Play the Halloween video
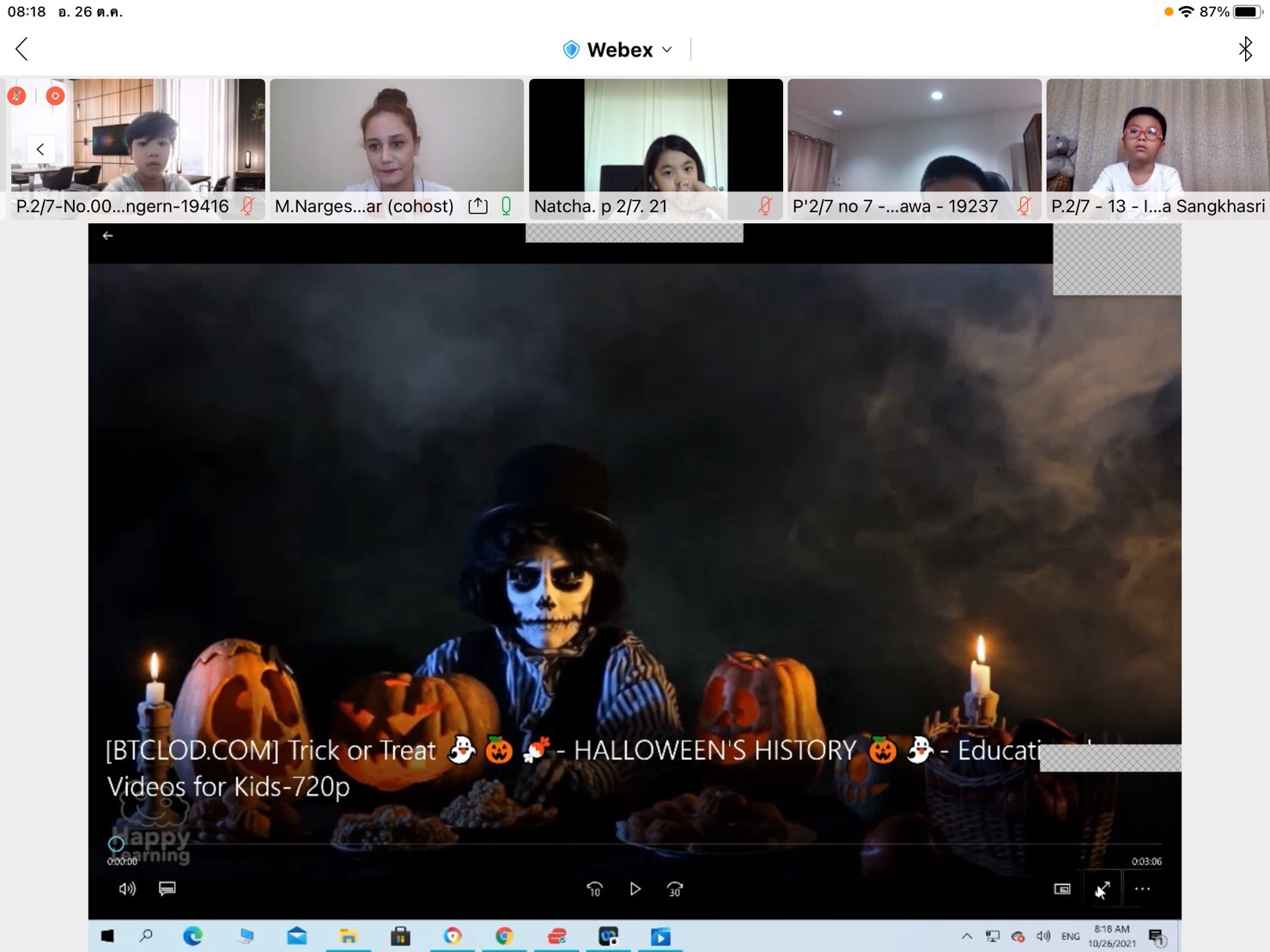The image size is (1270, 952). tap(635, 889)
